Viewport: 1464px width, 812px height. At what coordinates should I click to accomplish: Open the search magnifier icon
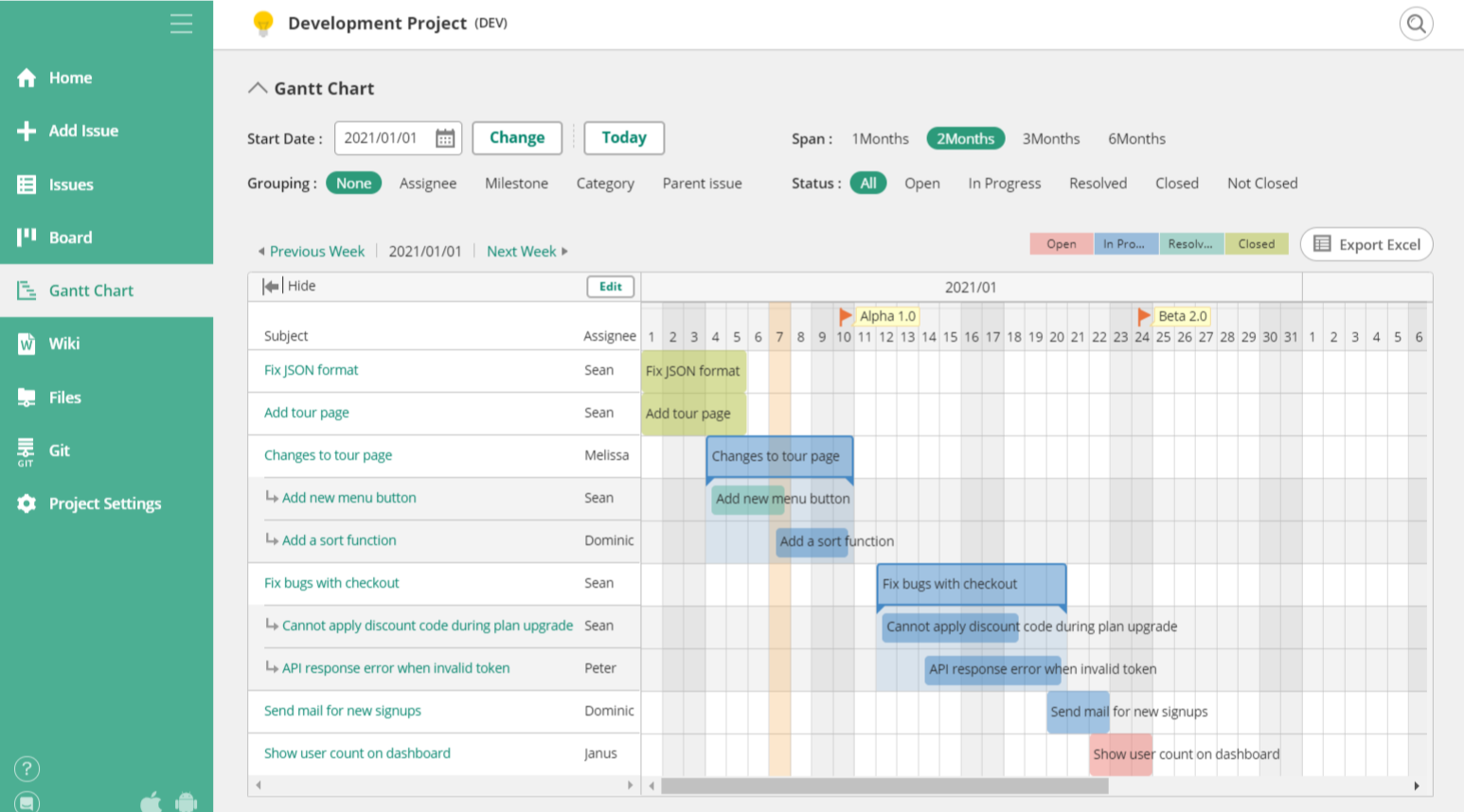click(x=1416, y=24)
